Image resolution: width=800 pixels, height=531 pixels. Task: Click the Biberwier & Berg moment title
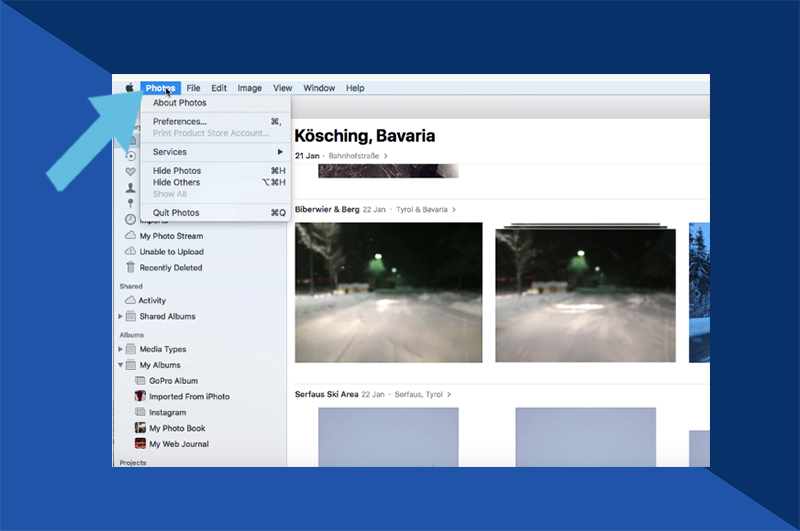click(327, 209)
